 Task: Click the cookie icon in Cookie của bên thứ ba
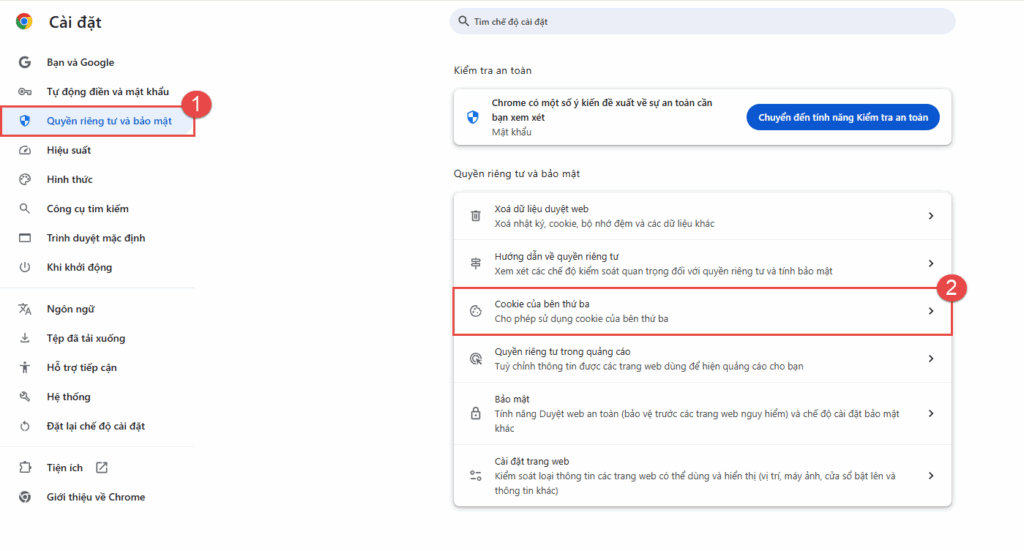(476, 311)
